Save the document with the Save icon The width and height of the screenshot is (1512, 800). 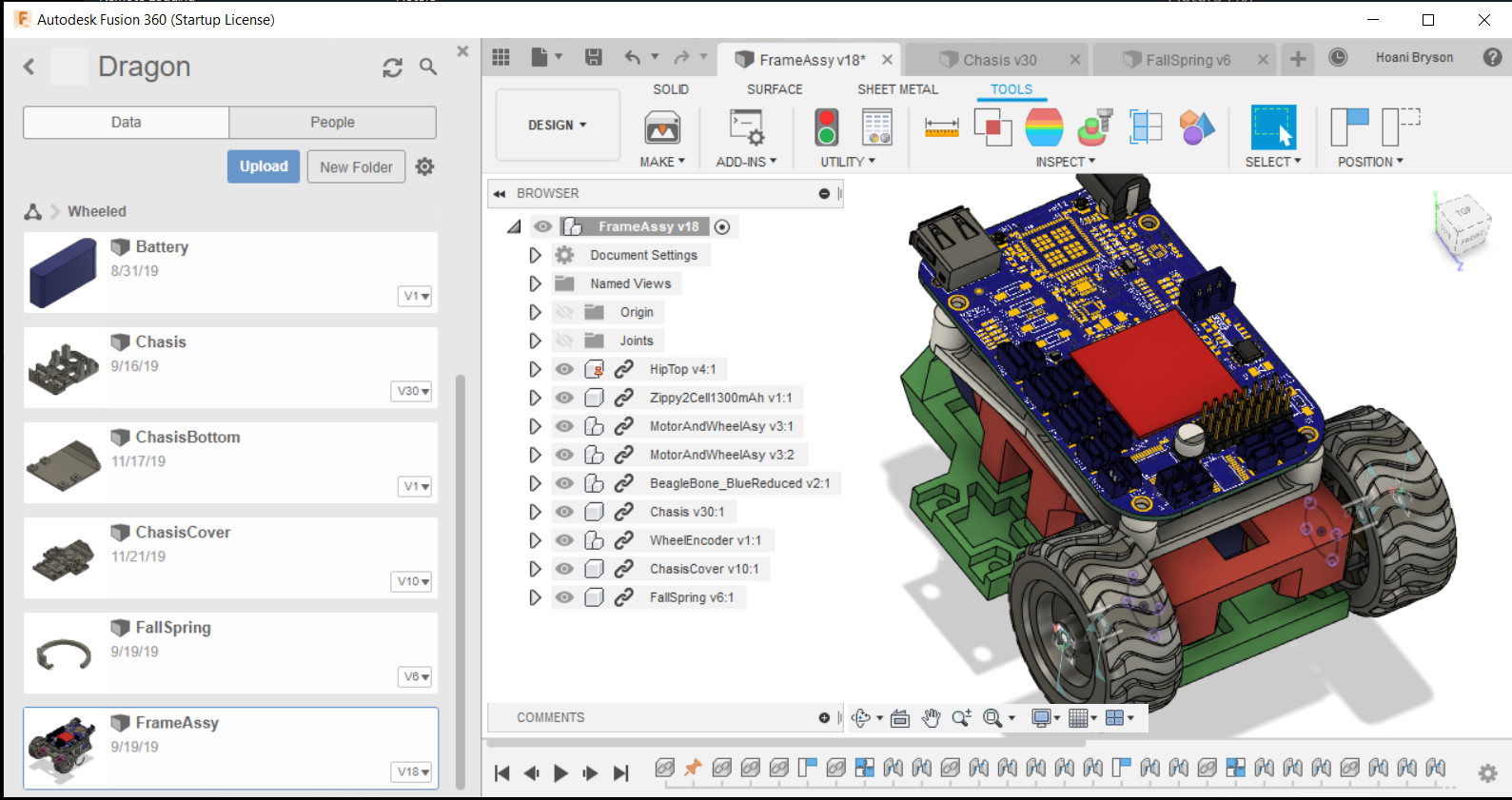pyautogui.click(x=594, y=57)
